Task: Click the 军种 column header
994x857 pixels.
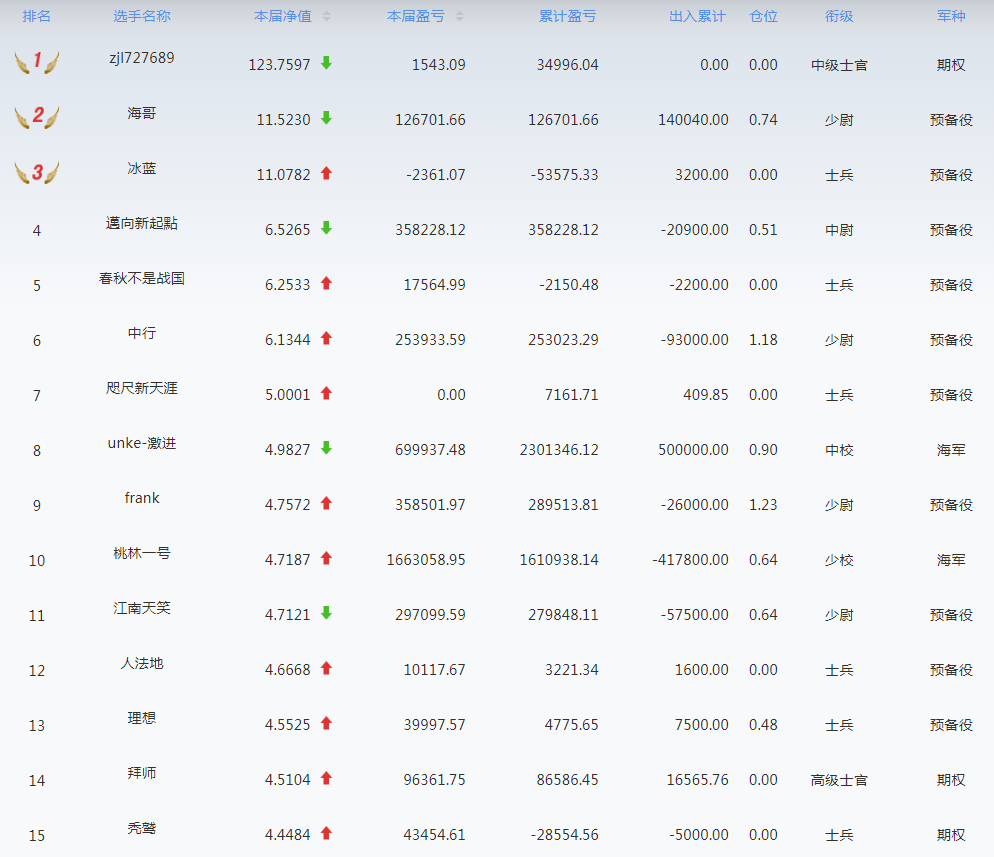Action: click(x=951, y=16)
